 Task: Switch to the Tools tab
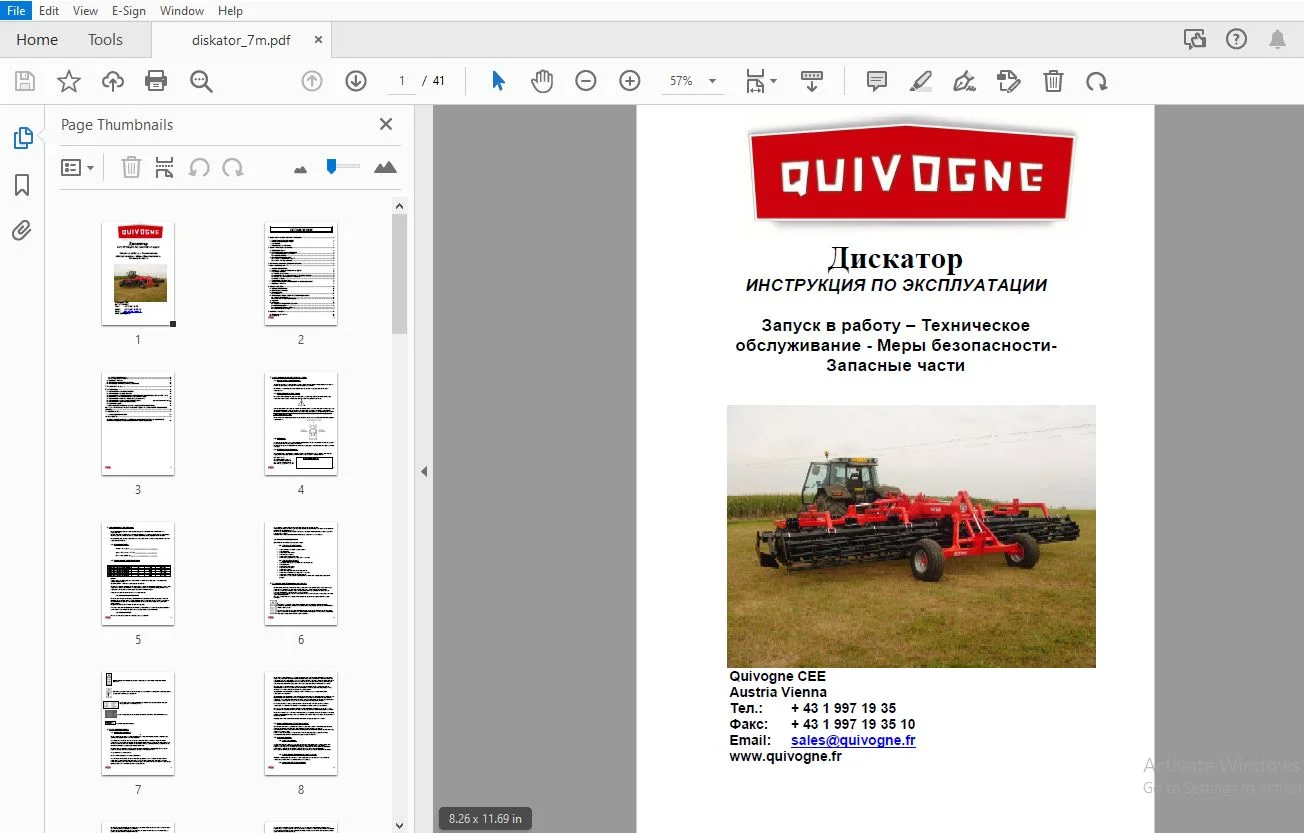105,40
